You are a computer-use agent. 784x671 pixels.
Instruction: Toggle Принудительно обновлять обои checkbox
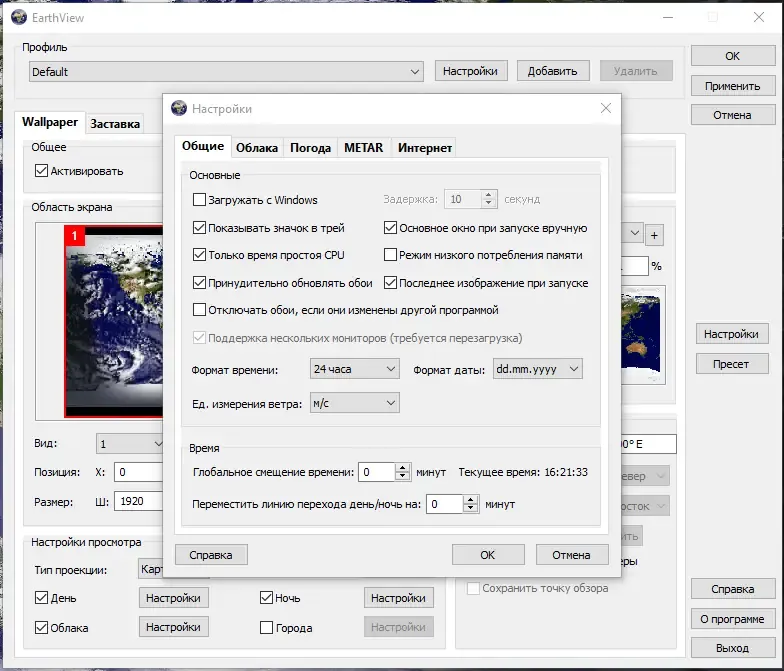[200, 283]
